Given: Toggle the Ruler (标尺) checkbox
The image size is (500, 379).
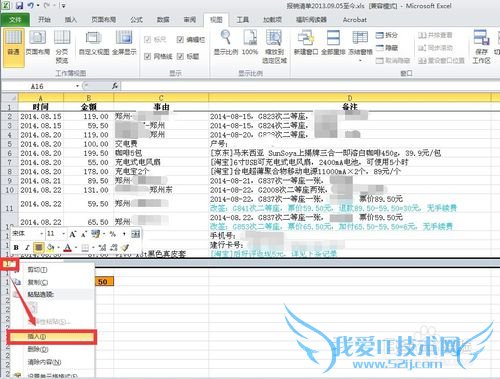Looking at the screenshot, I should click(148, 40).
